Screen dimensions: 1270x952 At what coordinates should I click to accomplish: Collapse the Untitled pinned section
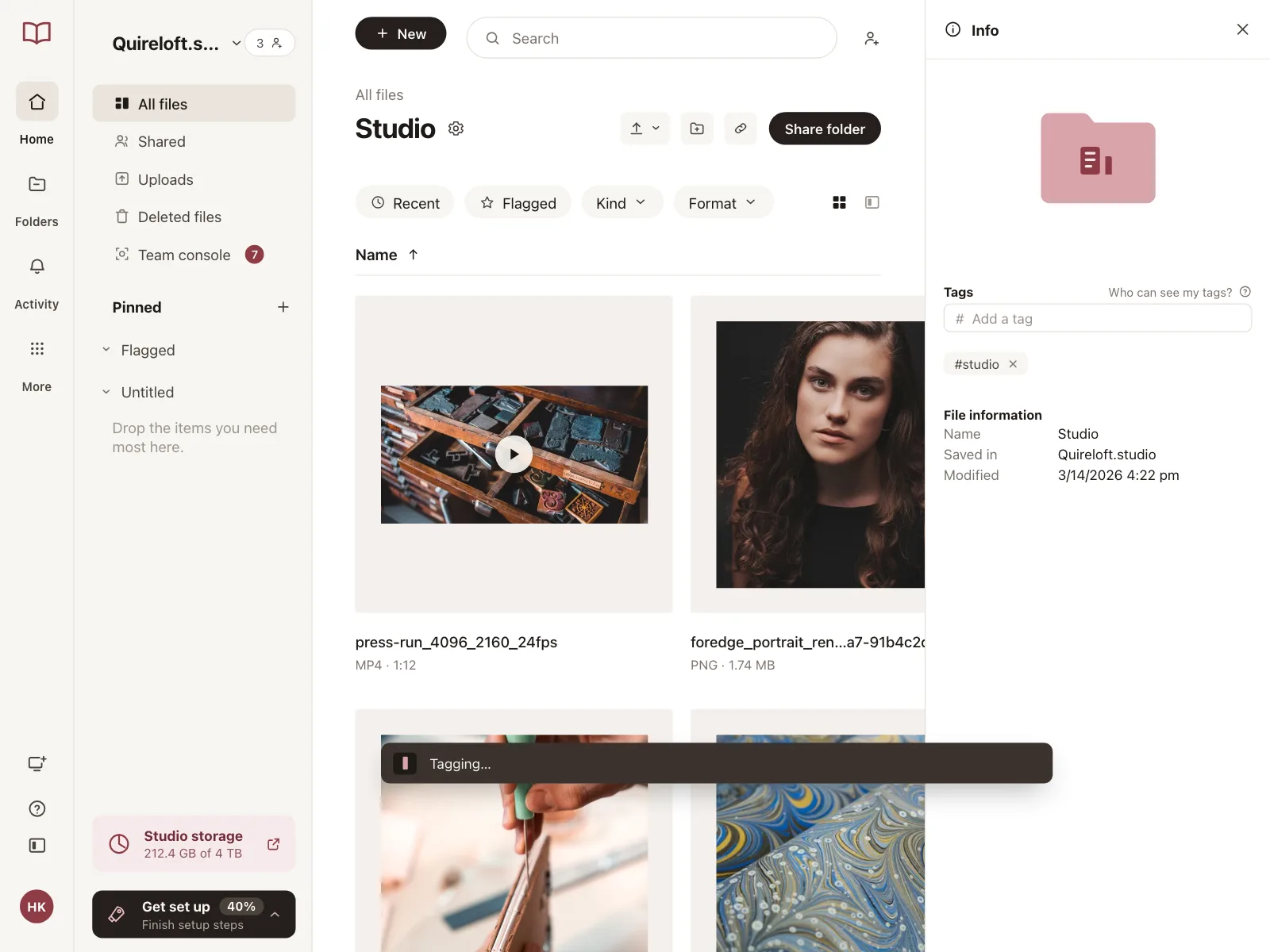[x=106, y=392]
